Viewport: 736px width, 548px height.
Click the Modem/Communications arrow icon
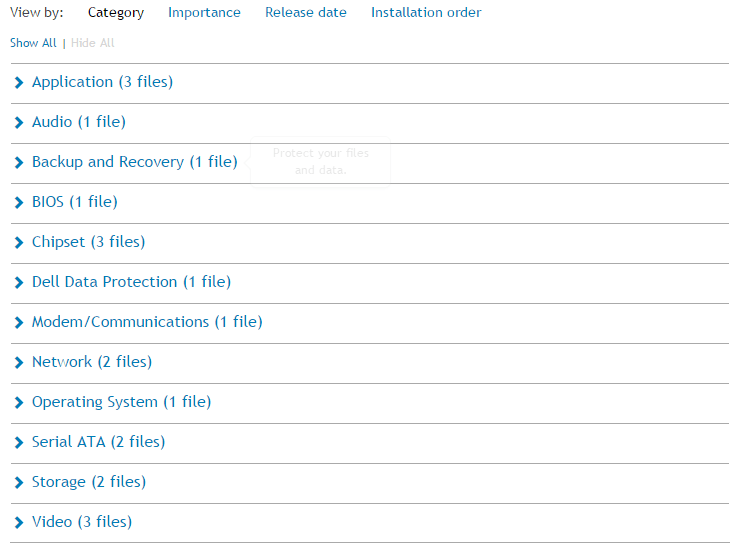(19, 323)
